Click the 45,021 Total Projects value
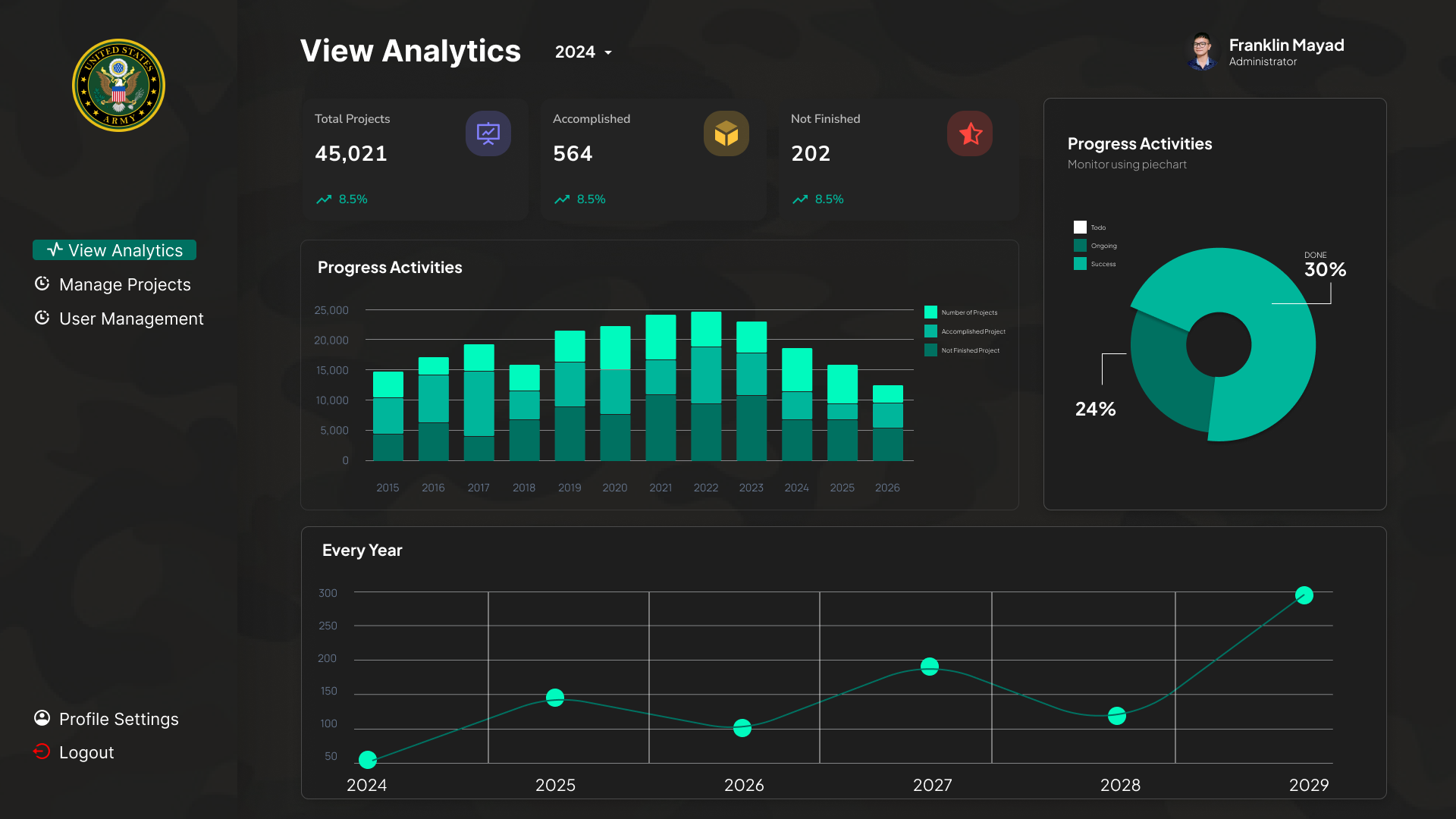The width and height of the screenshot is (1456, 819). pos(351,154)
